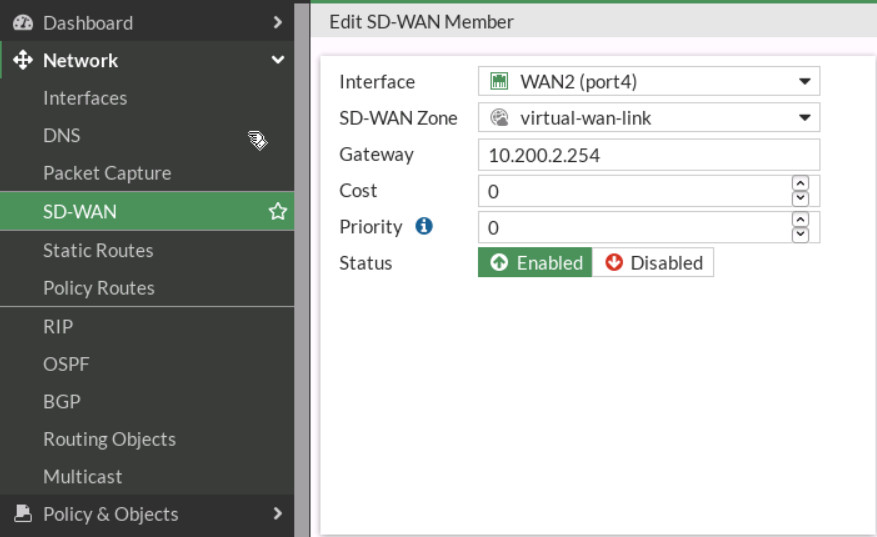Viewport: 877px width, 537px height.
Task: Click the SD-WAN favorite star icon
Action: click(278, 212)
